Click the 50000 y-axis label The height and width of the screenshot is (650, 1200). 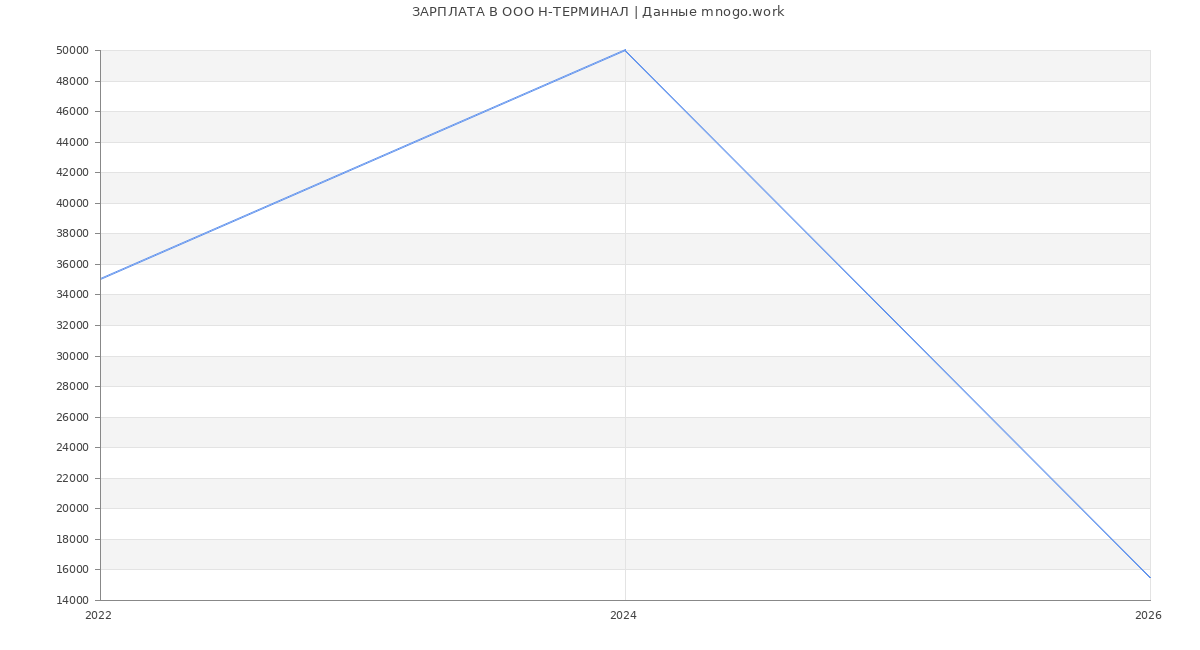(x=73, y=50)
